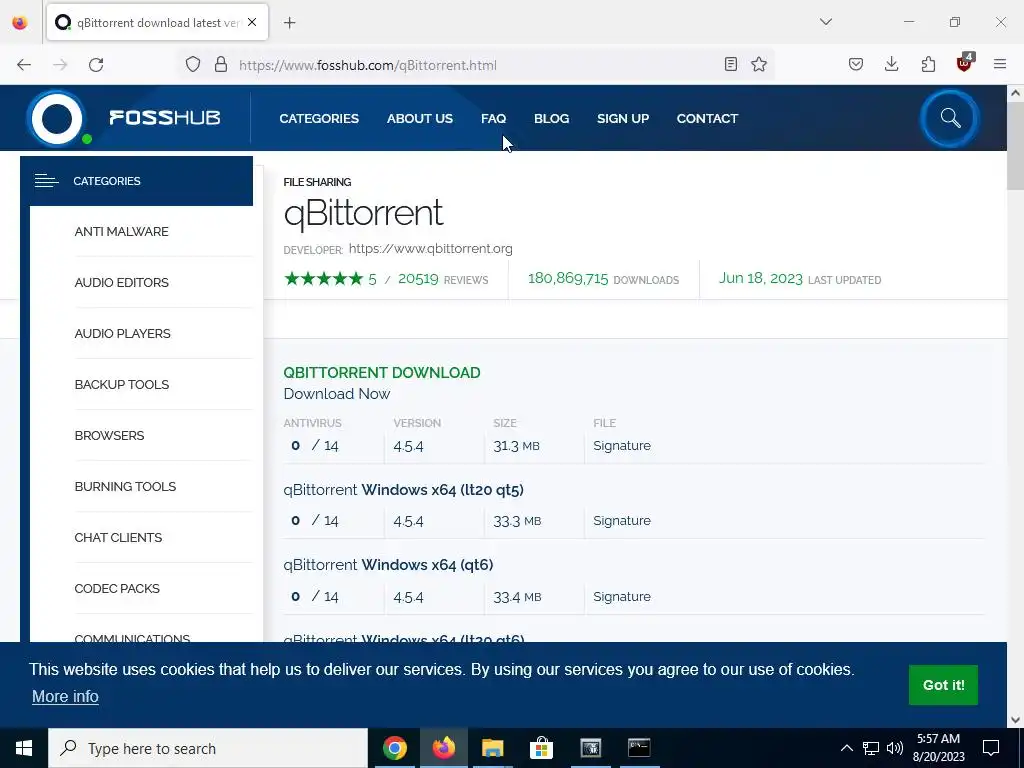Open CATEGORIES in top navigation
This screenshot has height=768, width=1024.
(319, 119)
